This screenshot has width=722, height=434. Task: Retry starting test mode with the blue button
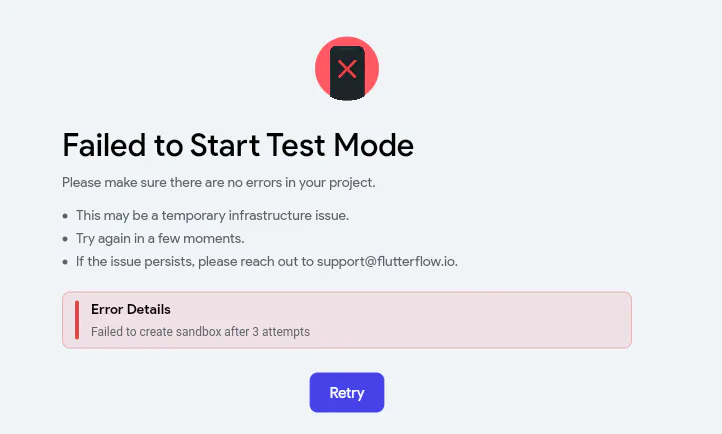click(x=347, y=393)
